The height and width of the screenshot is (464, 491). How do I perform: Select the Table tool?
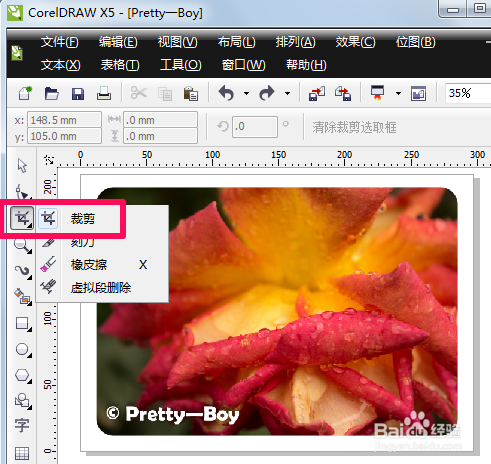pyautogui.click(x=22, y=453)
